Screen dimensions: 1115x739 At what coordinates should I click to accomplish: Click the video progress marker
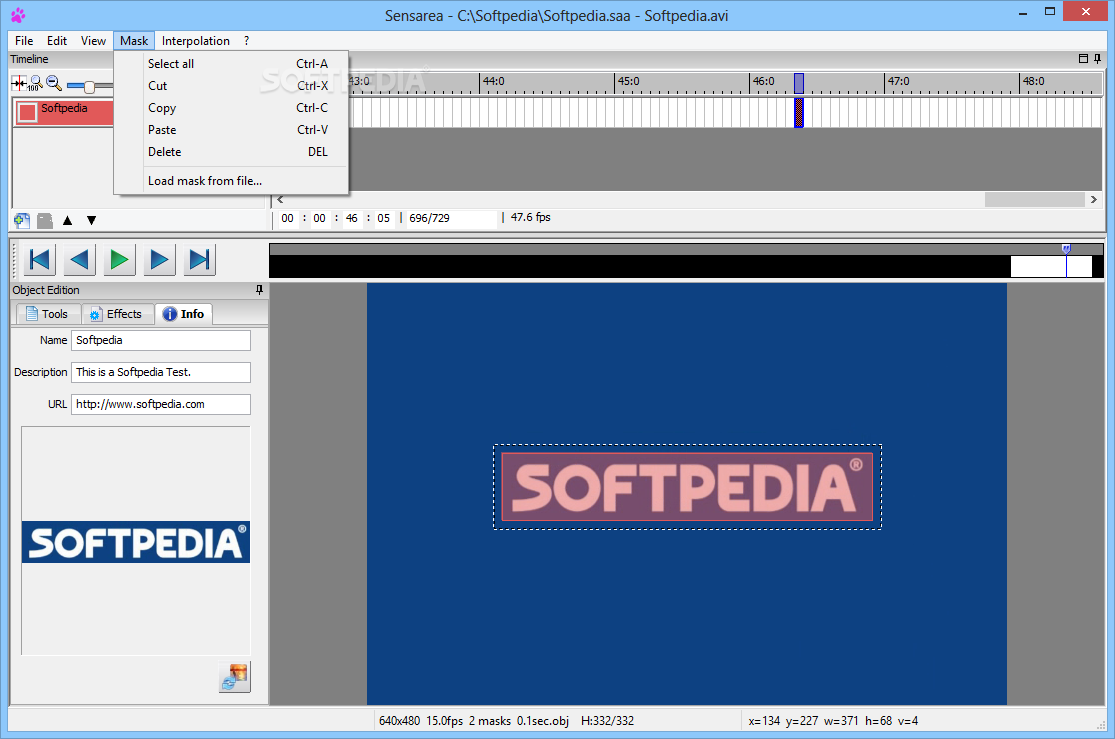point(1066,249)
